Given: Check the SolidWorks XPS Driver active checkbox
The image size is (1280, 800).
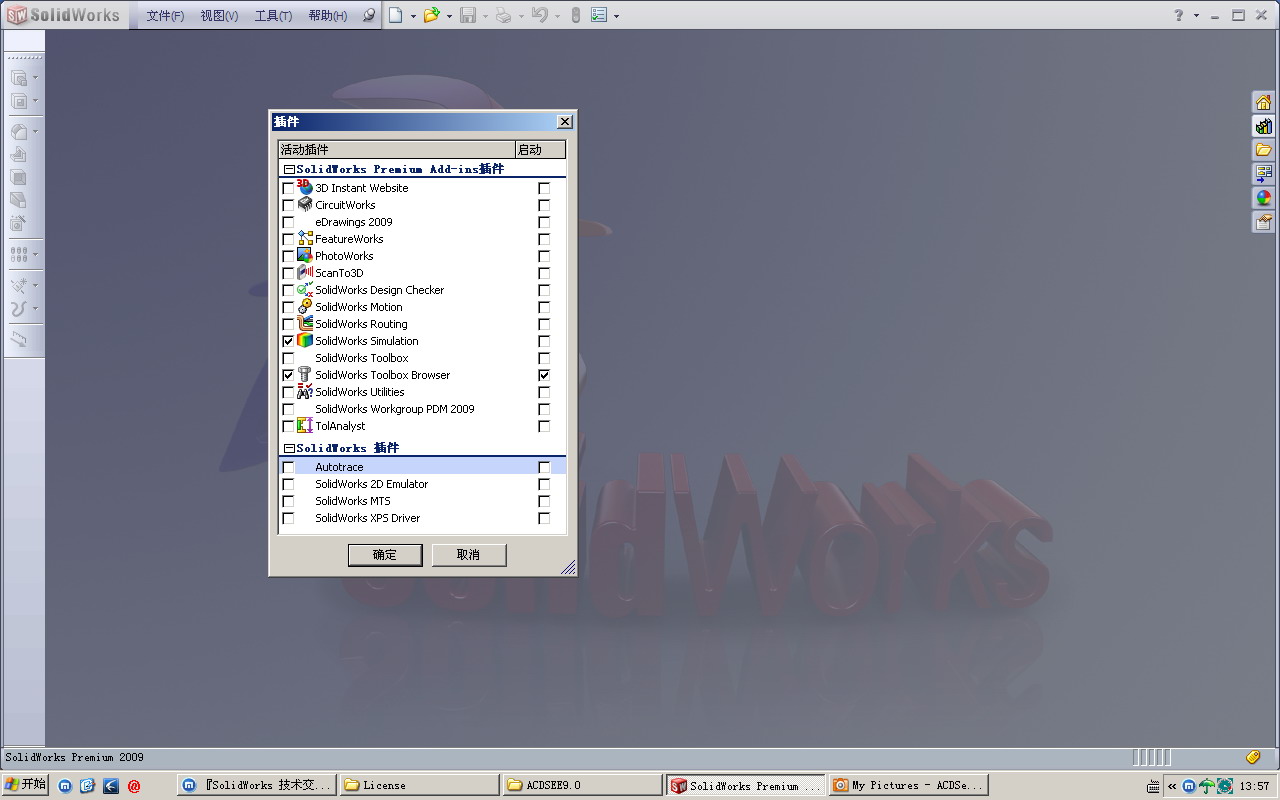Looking at the screenshot, I should tap(289, 518).
